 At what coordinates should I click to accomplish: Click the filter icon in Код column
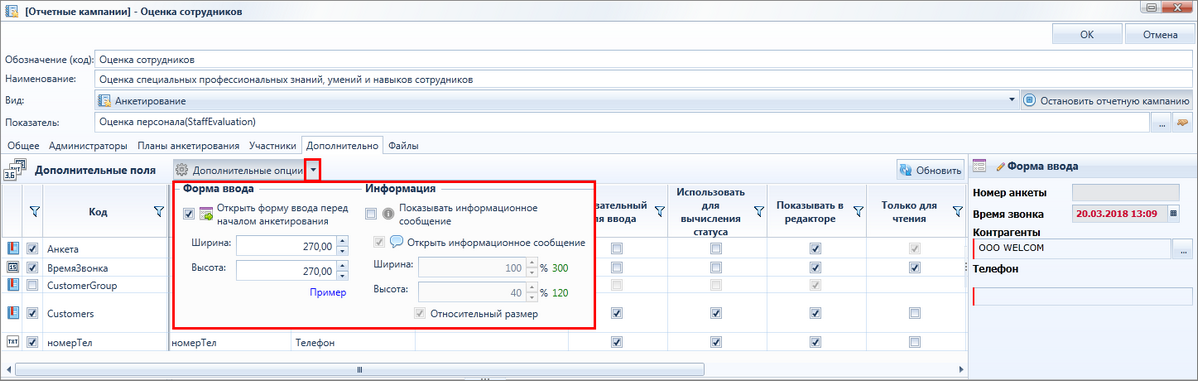tap(159, 211)
